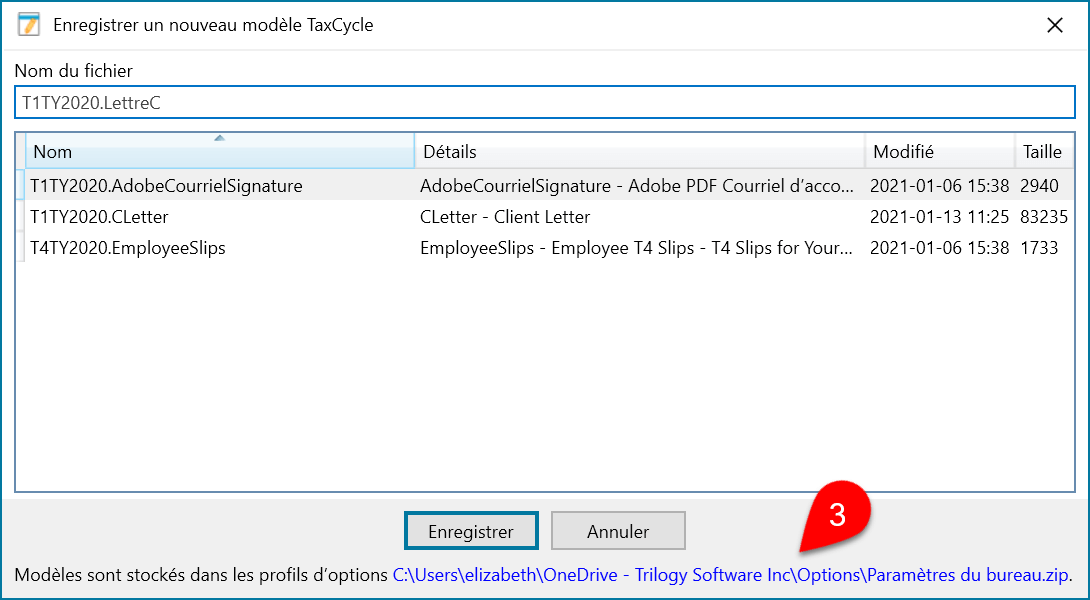
Task: Click the EmployeeSlips - Employee T4 Slips details cell
Action: pyautogui.click(x=636, y=248)
